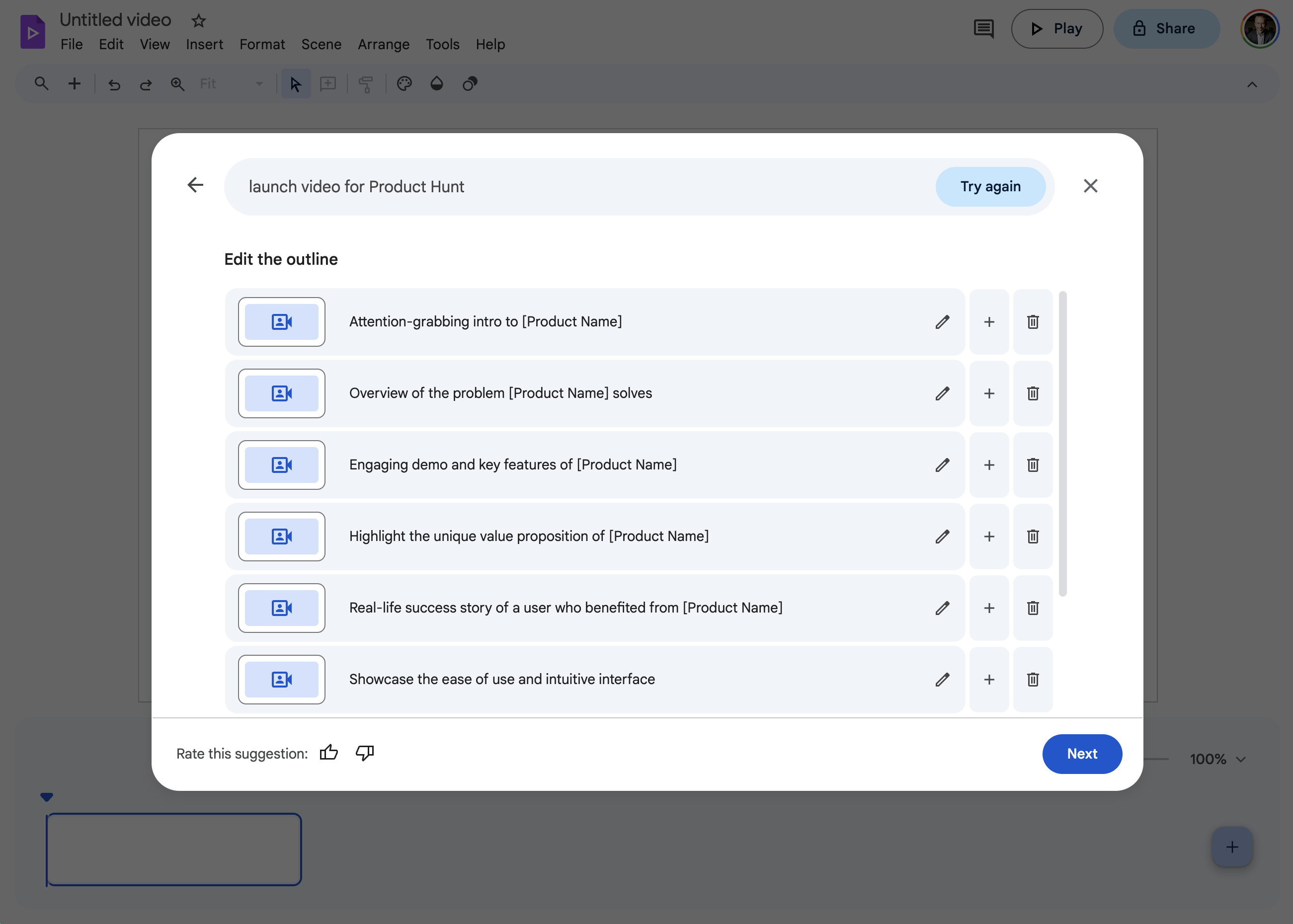Image resolution: width=1293 pixels, height=924 pixels.
Task: Click Next to proceed to generation
Action: pos(1082,753)
